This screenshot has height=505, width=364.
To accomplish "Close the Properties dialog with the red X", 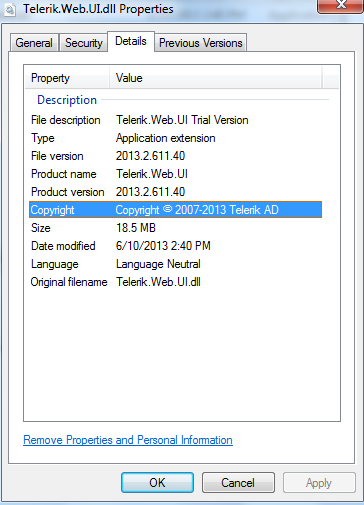I will point(340,6).
